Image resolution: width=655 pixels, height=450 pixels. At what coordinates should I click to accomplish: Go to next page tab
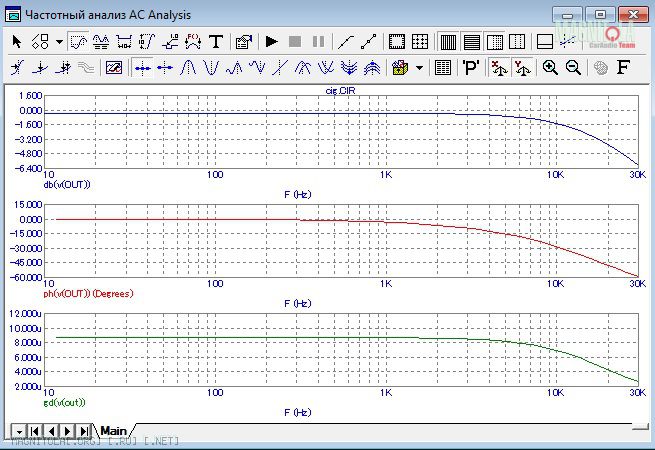68,431
